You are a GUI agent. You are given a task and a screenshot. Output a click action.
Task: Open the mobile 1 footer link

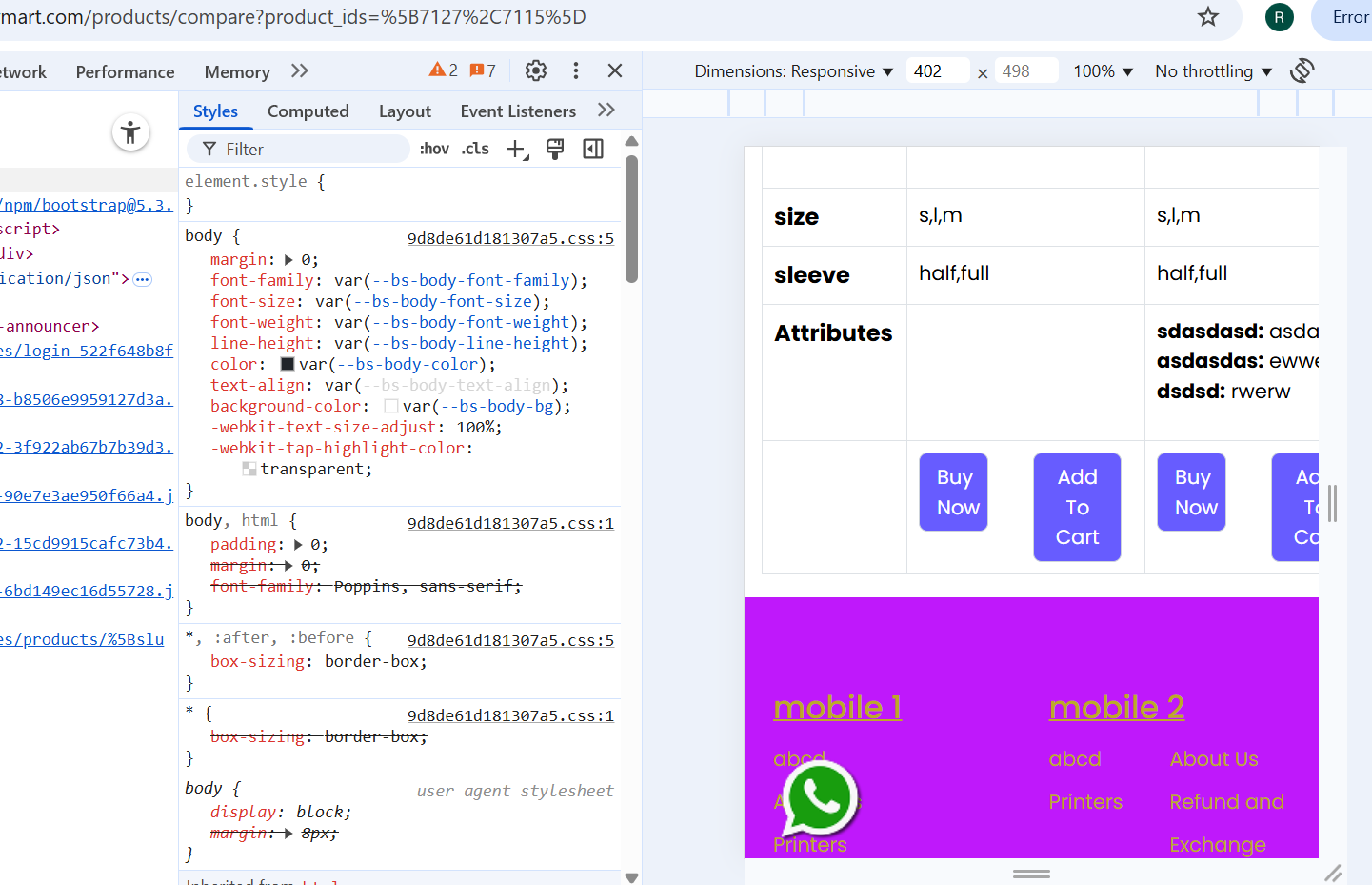coord(838,707)
